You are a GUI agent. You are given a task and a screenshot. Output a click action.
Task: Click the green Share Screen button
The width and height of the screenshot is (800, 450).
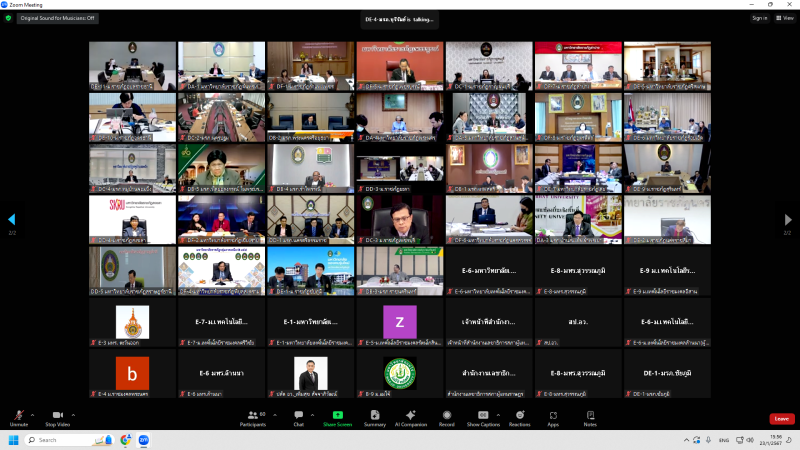tap(337, 417)
